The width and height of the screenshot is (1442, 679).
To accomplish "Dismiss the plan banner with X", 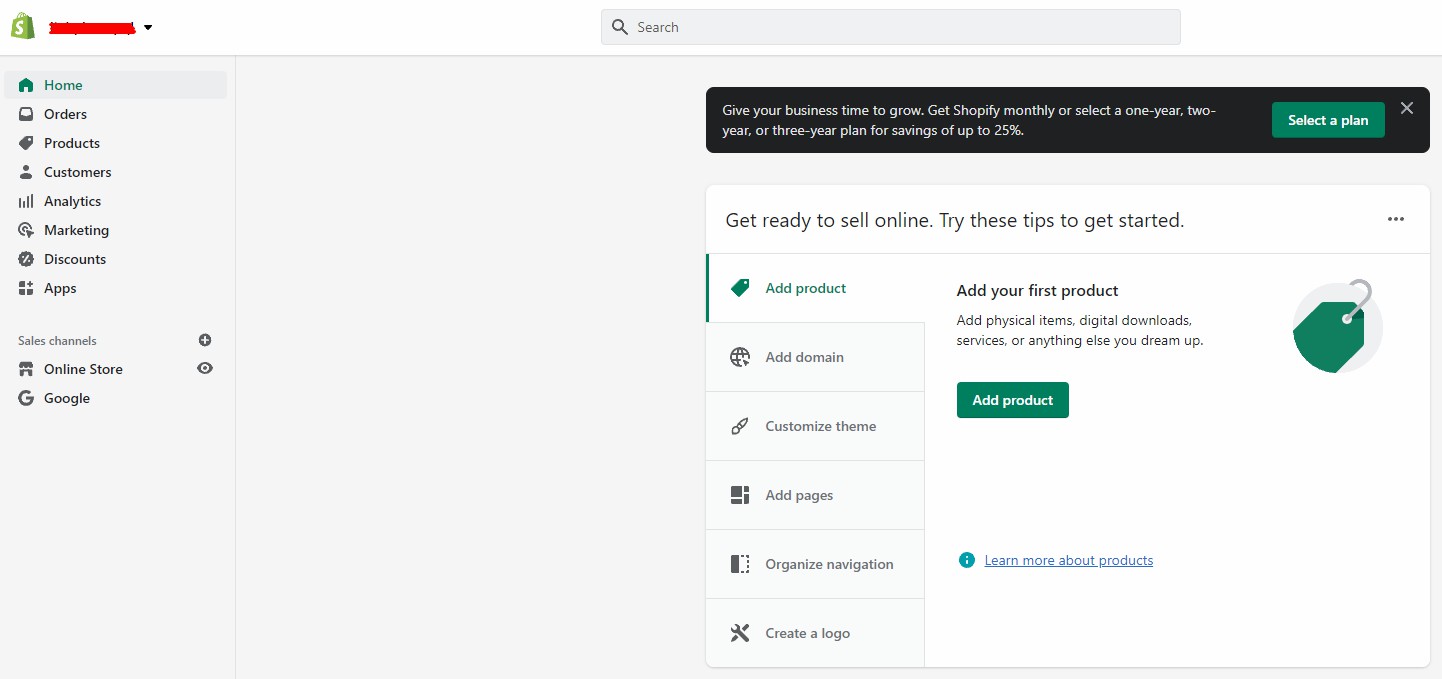I will click(x=1407, y=108).
